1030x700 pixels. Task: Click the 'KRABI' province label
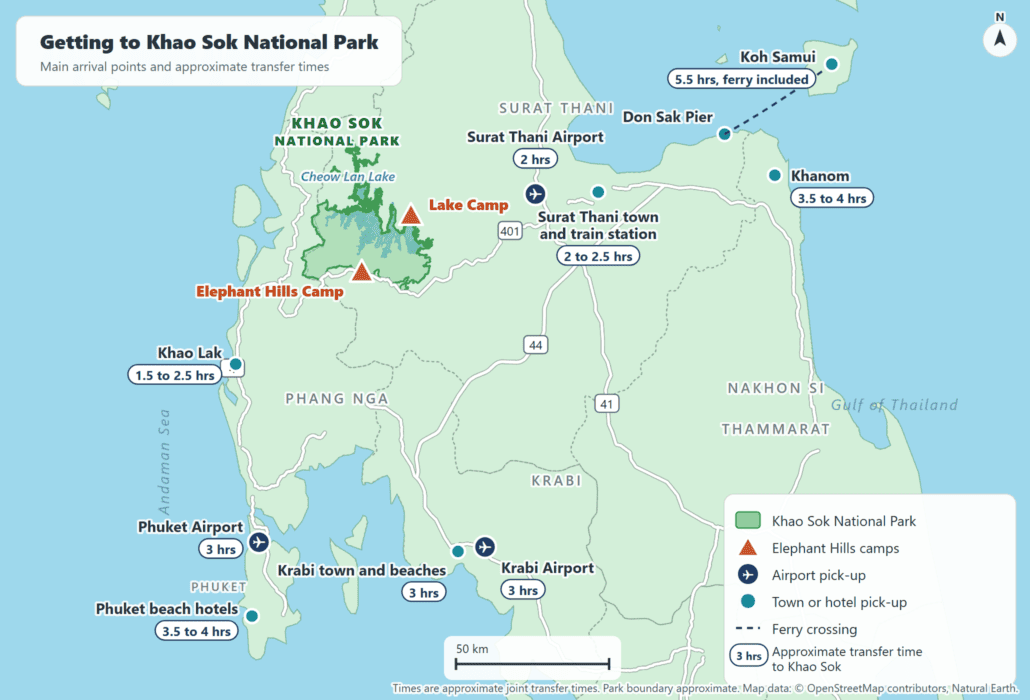point(556,481)
